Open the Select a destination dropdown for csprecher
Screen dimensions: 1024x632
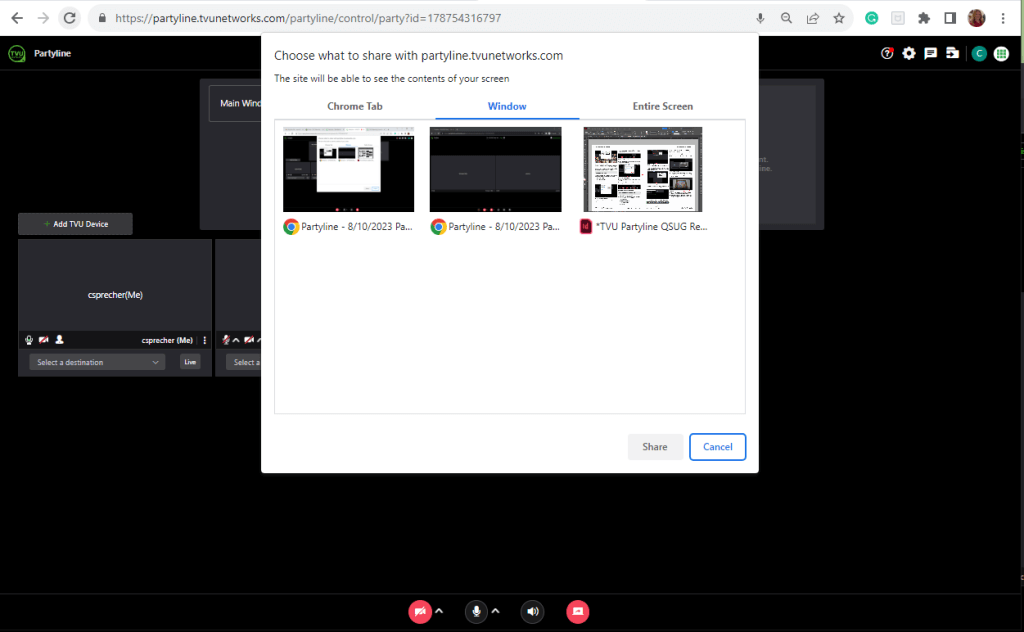[x=97, y=362]
